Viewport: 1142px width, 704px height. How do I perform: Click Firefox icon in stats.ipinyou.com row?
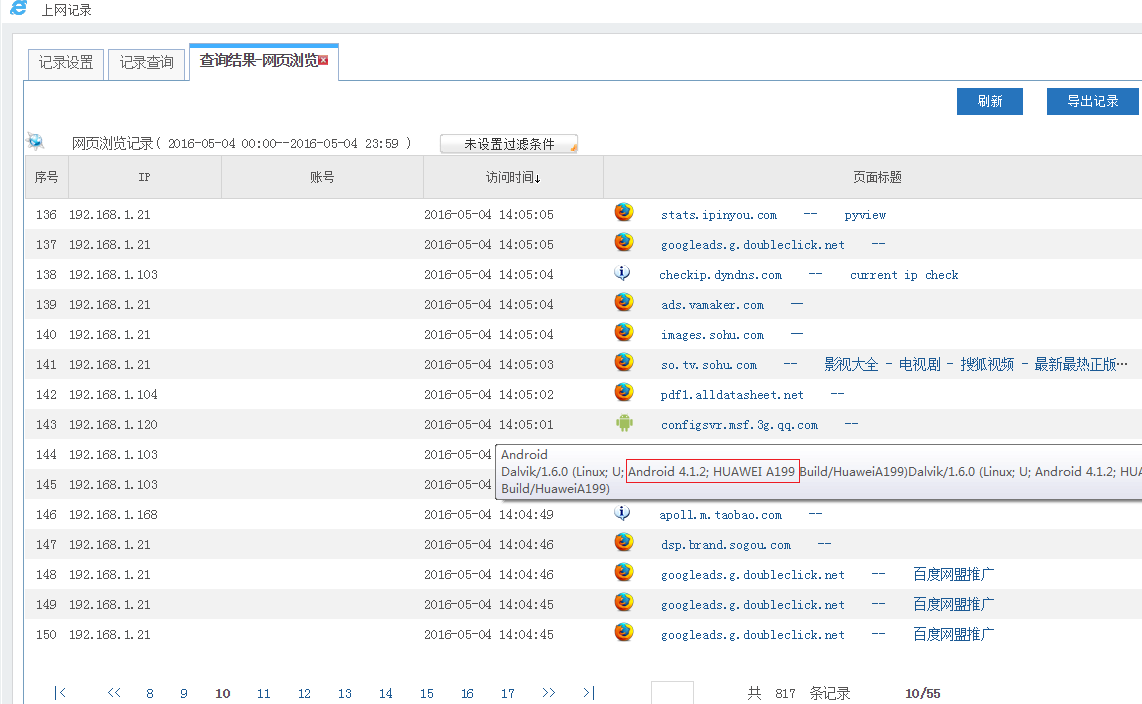click(x=624, y=212)
